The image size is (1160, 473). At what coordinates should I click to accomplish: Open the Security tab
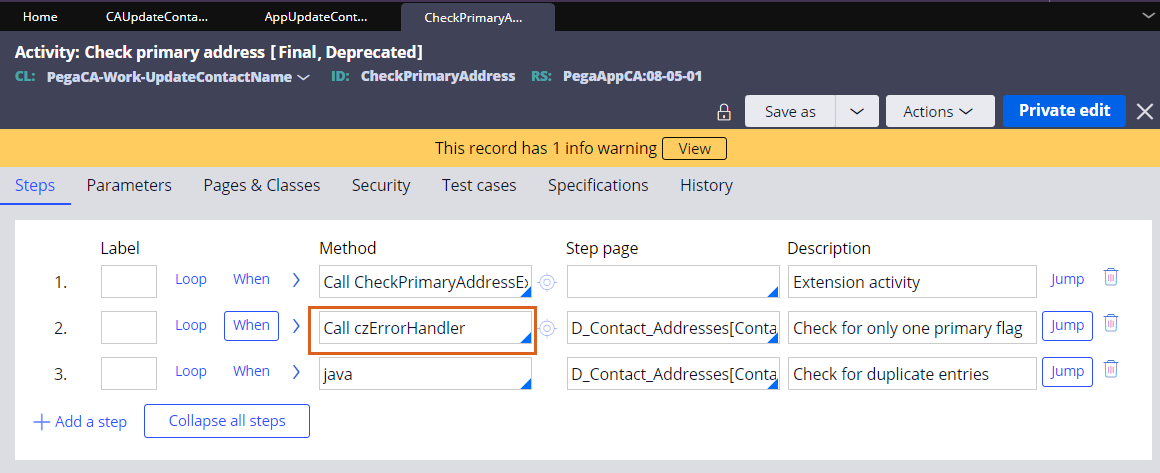pyautogui.click(x=381, y=185)
